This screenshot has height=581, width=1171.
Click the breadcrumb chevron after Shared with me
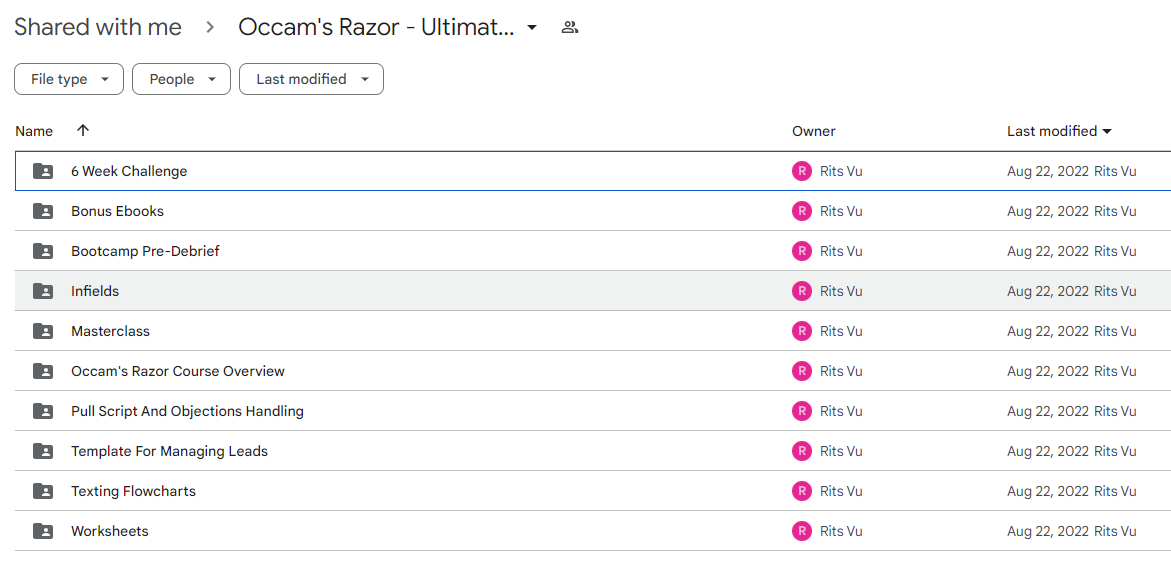[210, 28]
